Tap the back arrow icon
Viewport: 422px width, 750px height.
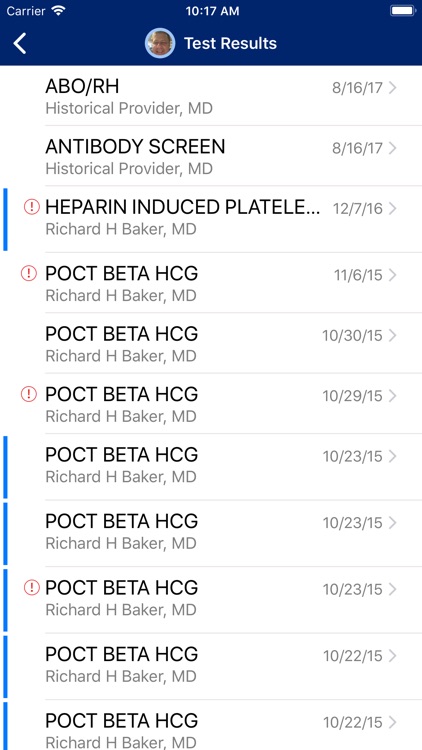[x=20, y=44]
